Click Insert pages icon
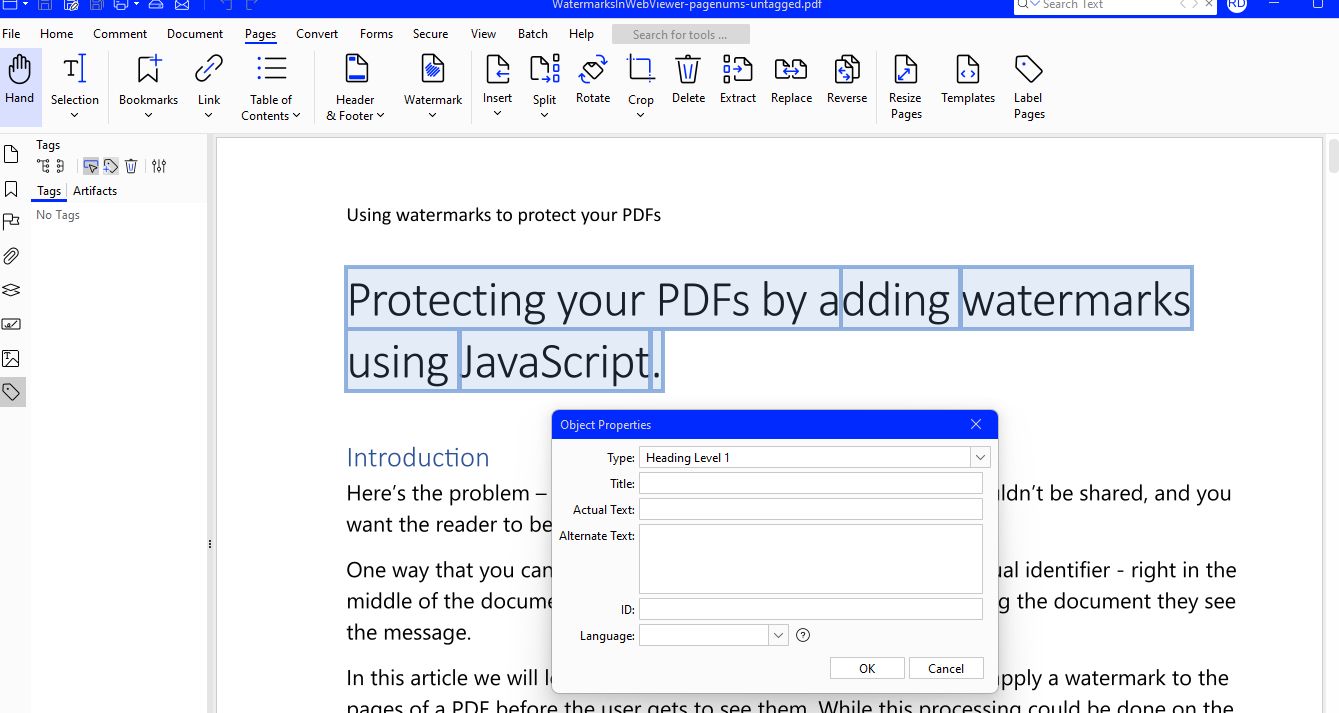The height and width of the screenshot is (713, 1339). click(497, 69)
